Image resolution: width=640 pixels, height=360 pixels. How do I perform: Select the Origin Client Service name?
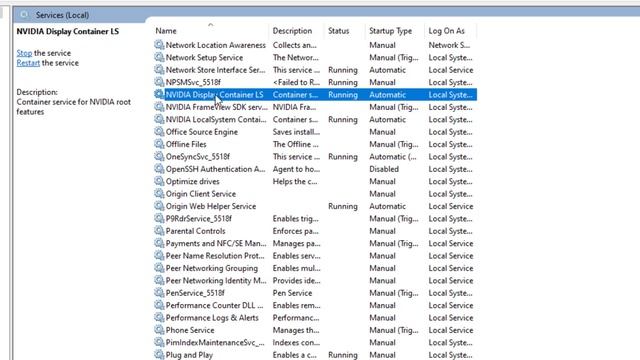pos(201,194)
